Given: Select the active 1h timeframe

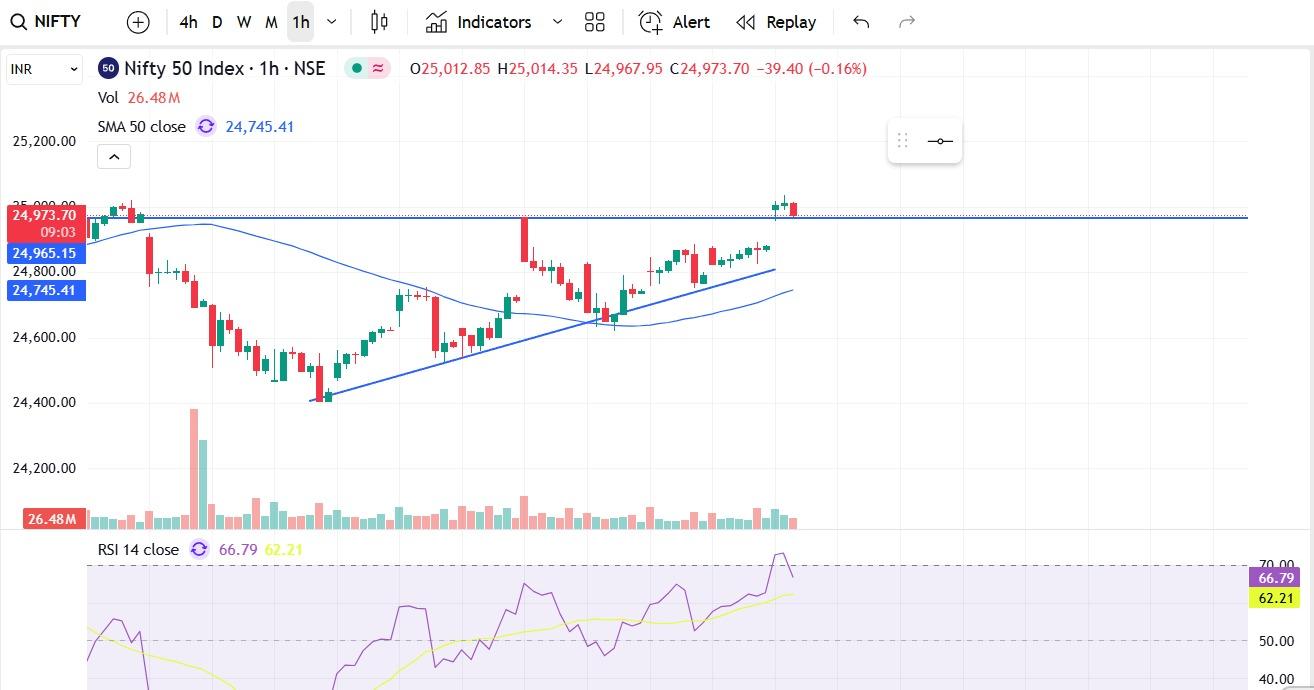Looking at the screenshot, I should click(x=300, y=22).
